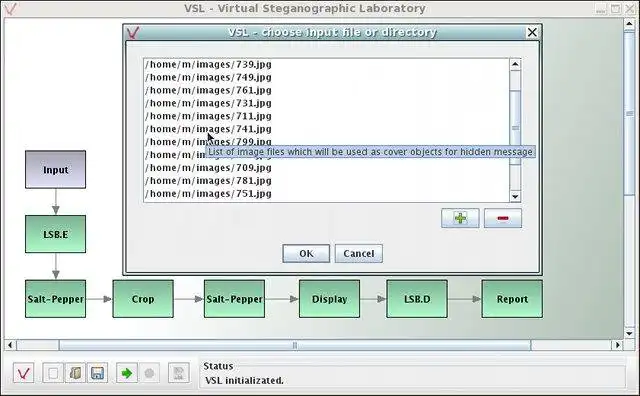Click the file list vertical scrollbar thumb
Viewport: 640px width, 396px height.
click(x=515, y=127)
